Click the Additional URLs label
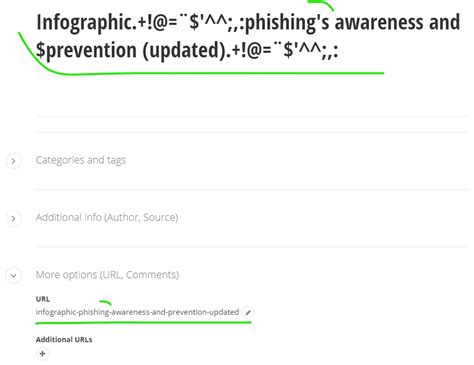Image resolution: width=474 pixels, height=365 pixels. coord(64,340)
